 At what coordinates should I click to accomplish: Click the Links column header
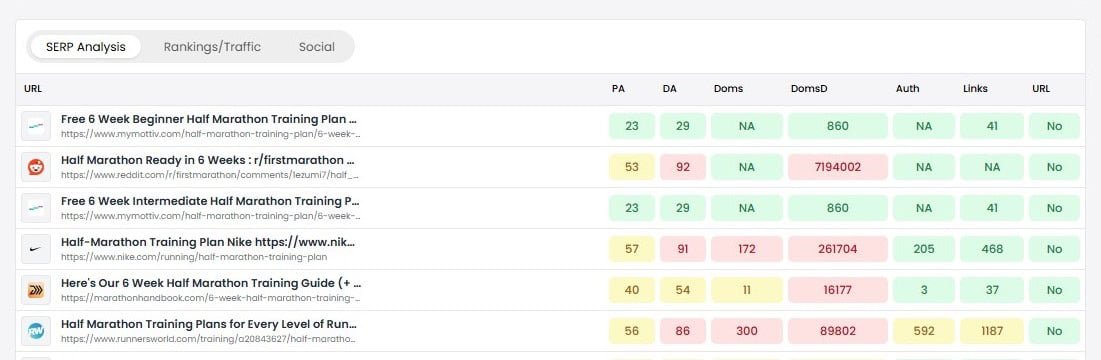(975, 89)
